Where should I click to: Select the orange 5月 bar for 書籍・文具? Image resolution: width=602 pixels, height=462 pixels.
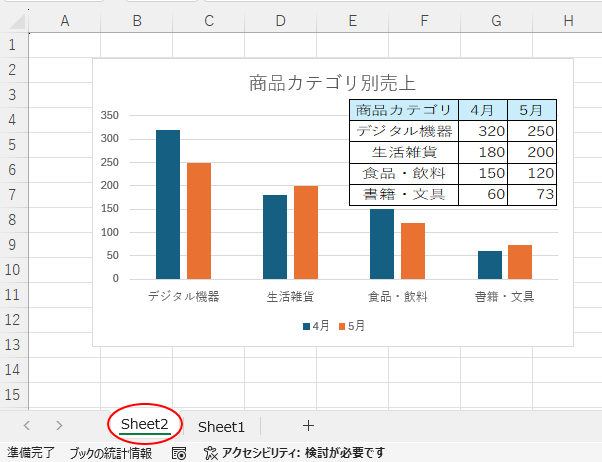(x=520, y=262)
